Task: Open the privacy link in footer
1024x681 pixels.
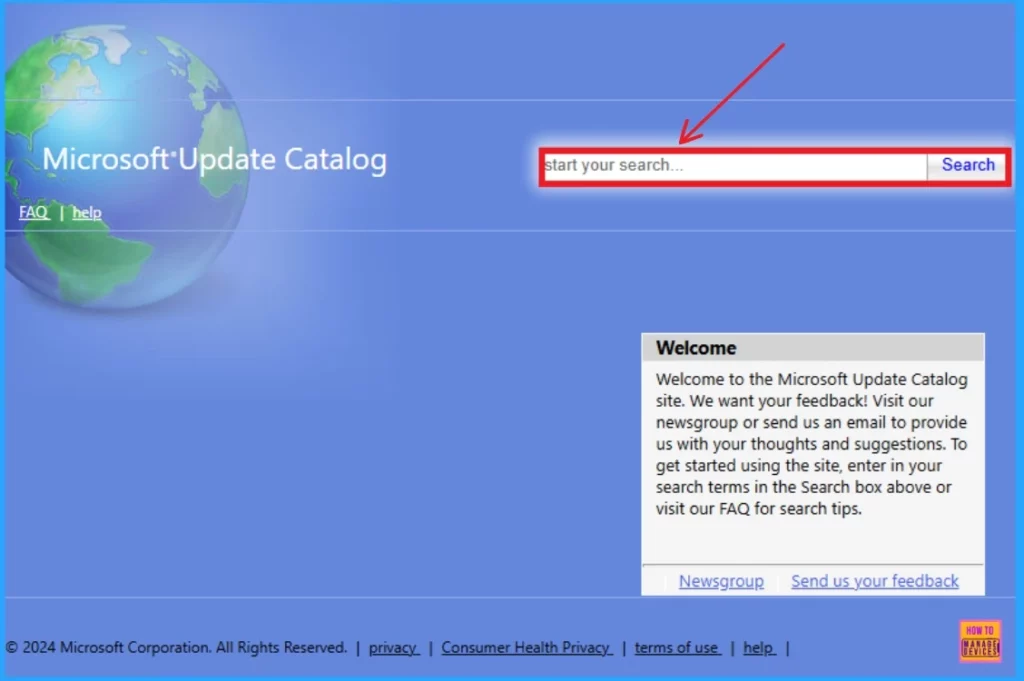Action: 393,647
